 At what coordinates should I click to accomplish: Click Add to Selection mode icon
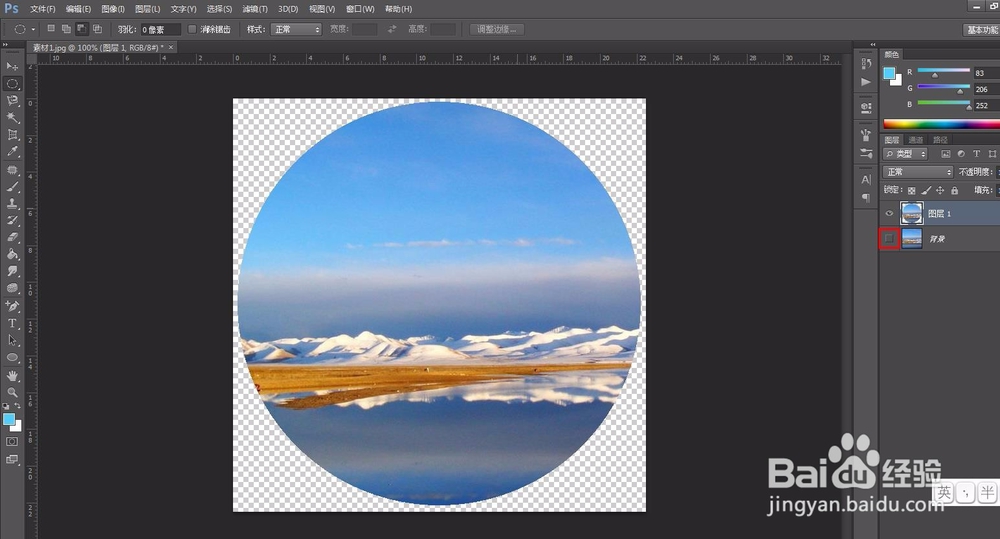point(66,29)
